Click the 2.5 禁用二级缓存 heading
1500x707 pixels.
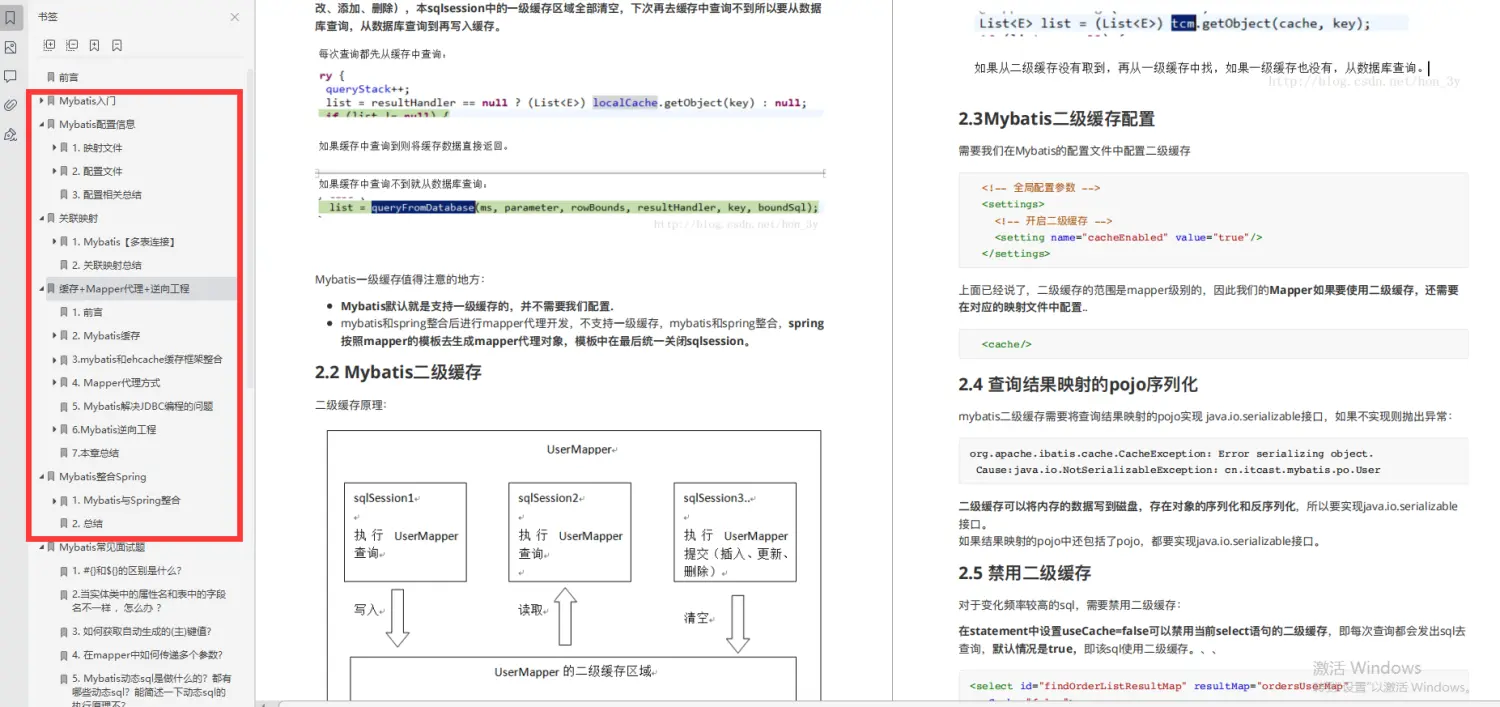pyautogui.click(x=1024, y=573)
